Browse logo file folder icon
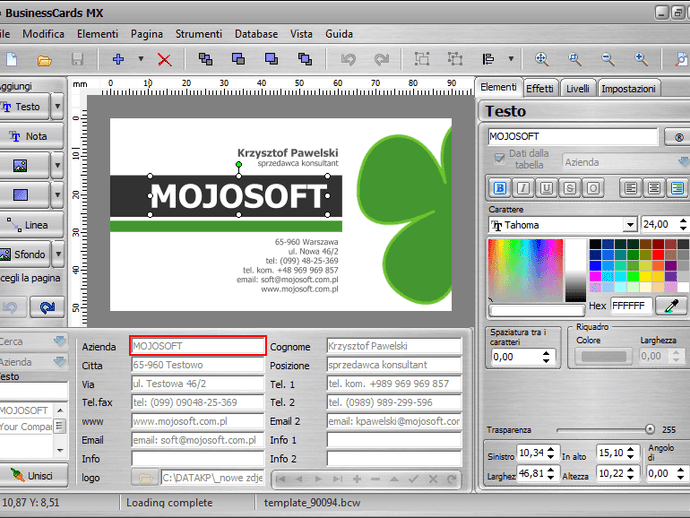Viewport: 690px width, 518px height. (x=145, y=478)
